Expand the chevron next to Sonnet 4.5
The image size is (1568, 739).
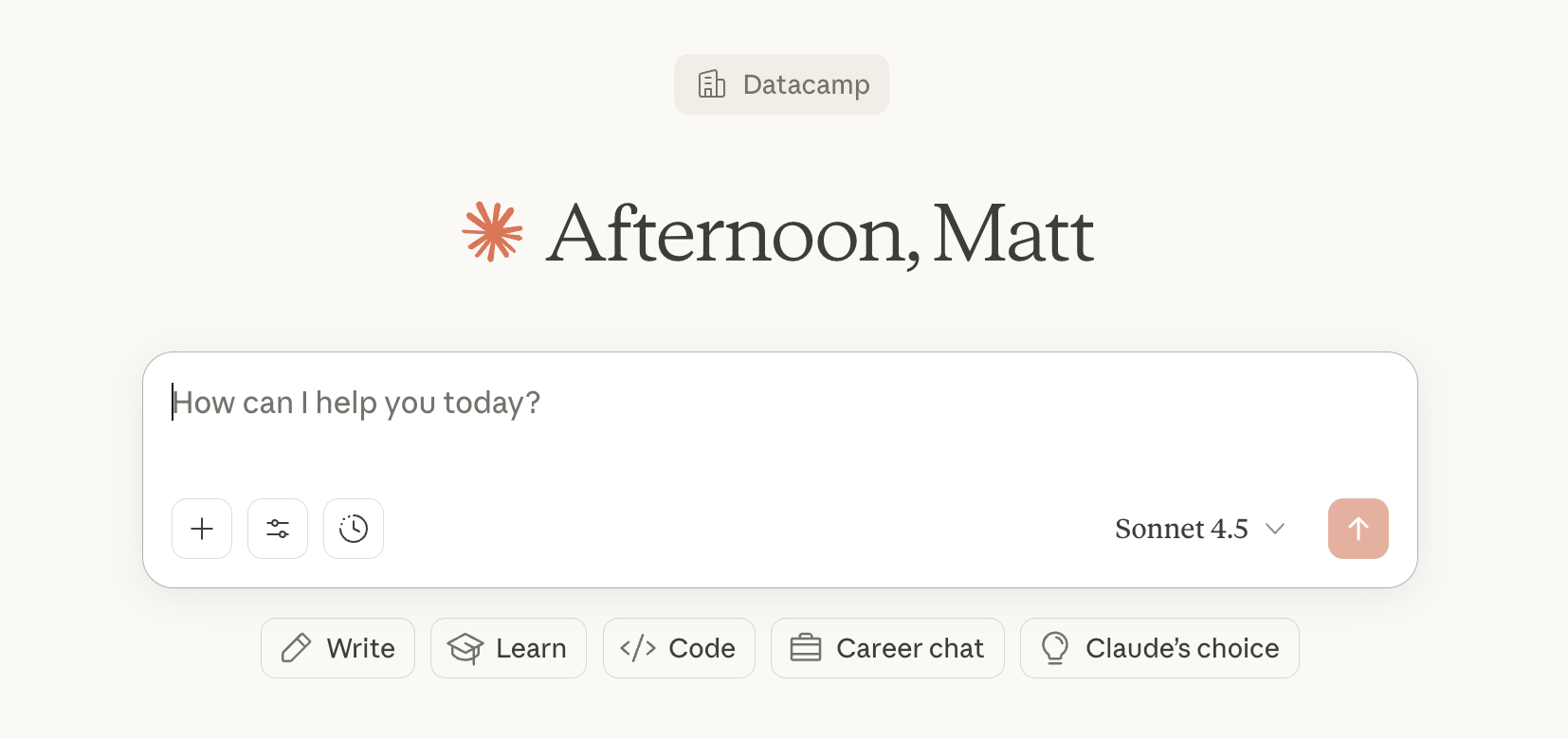coord(1275,529)
